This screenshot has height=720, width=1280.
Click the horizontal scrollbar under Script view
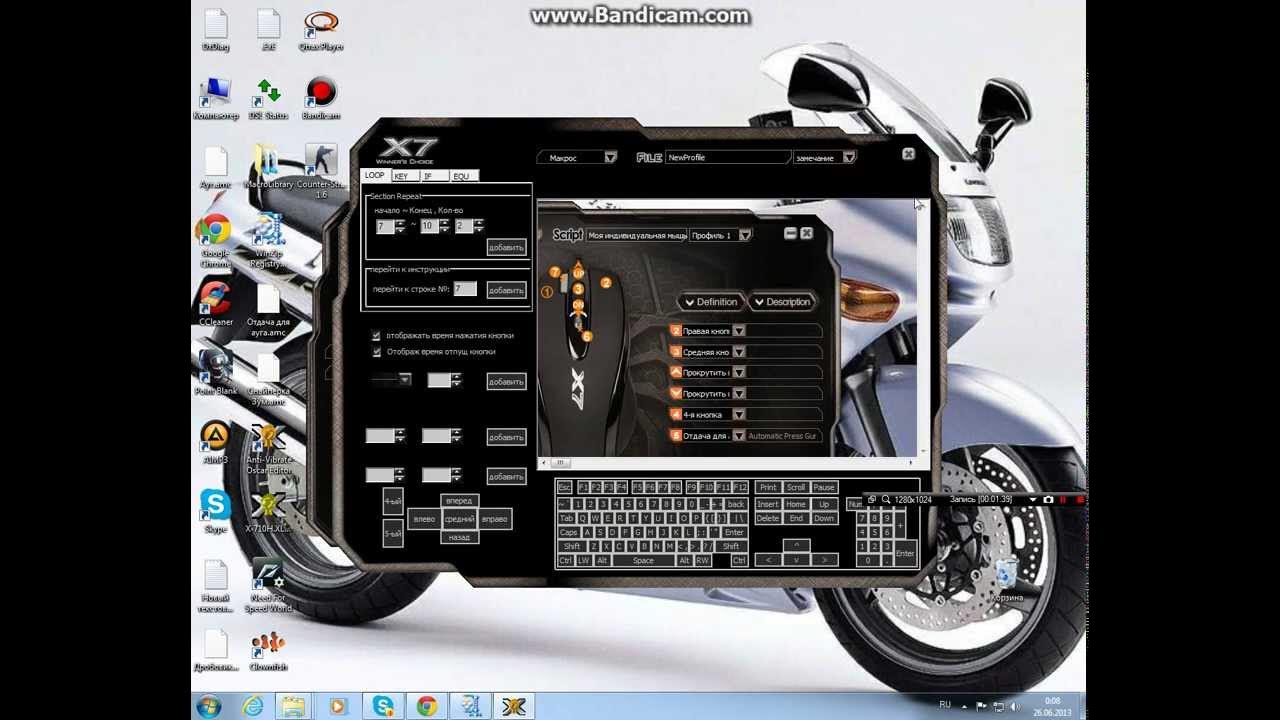pos(727,462)
